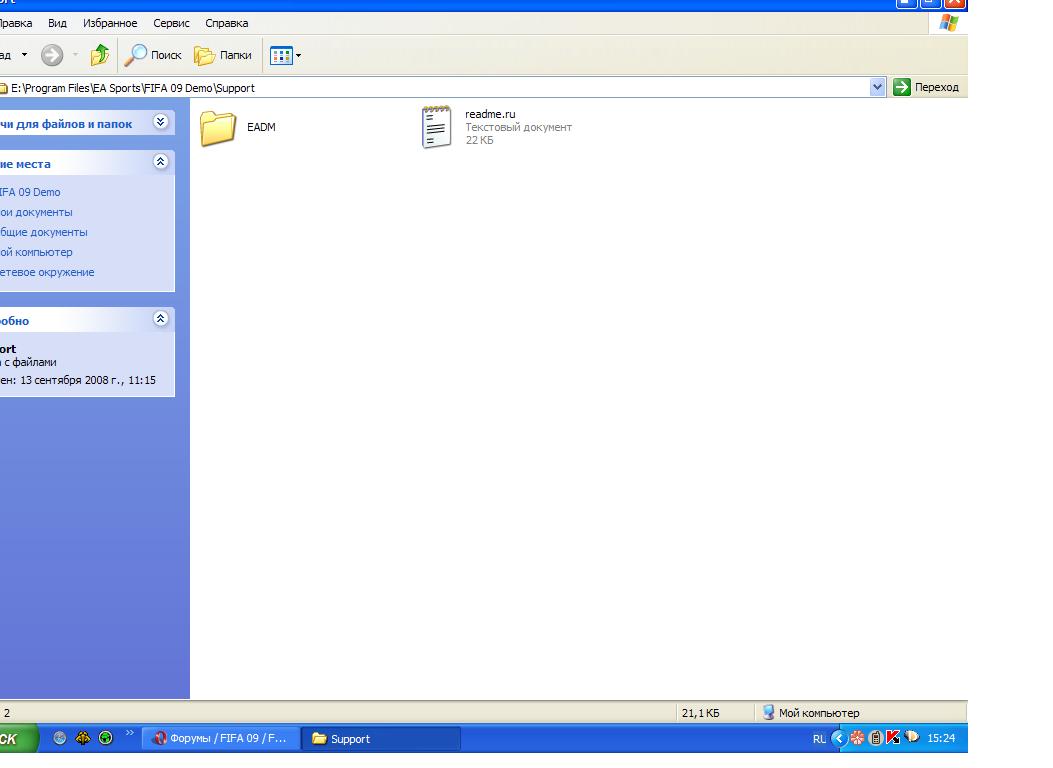Viewport: 1053px width, 768px height.
Task: Click the Переход go button
Action: coord(925,87)
